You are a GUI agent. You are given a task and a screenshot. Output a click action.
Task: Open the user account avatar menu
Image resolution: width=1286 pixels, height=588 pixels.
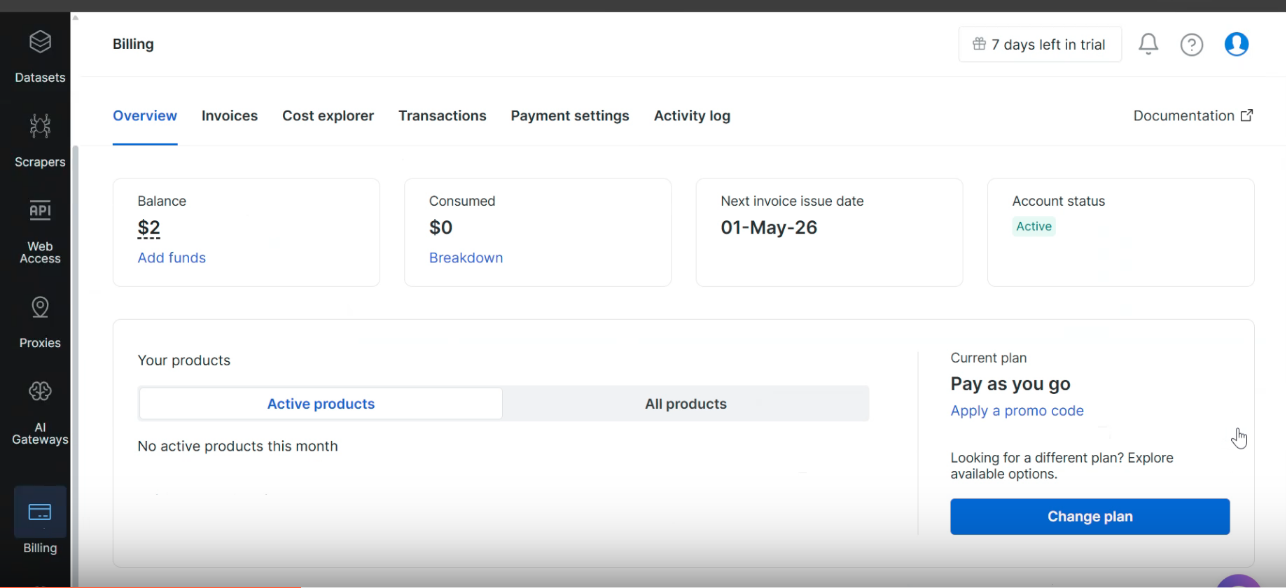point(1237,44)
